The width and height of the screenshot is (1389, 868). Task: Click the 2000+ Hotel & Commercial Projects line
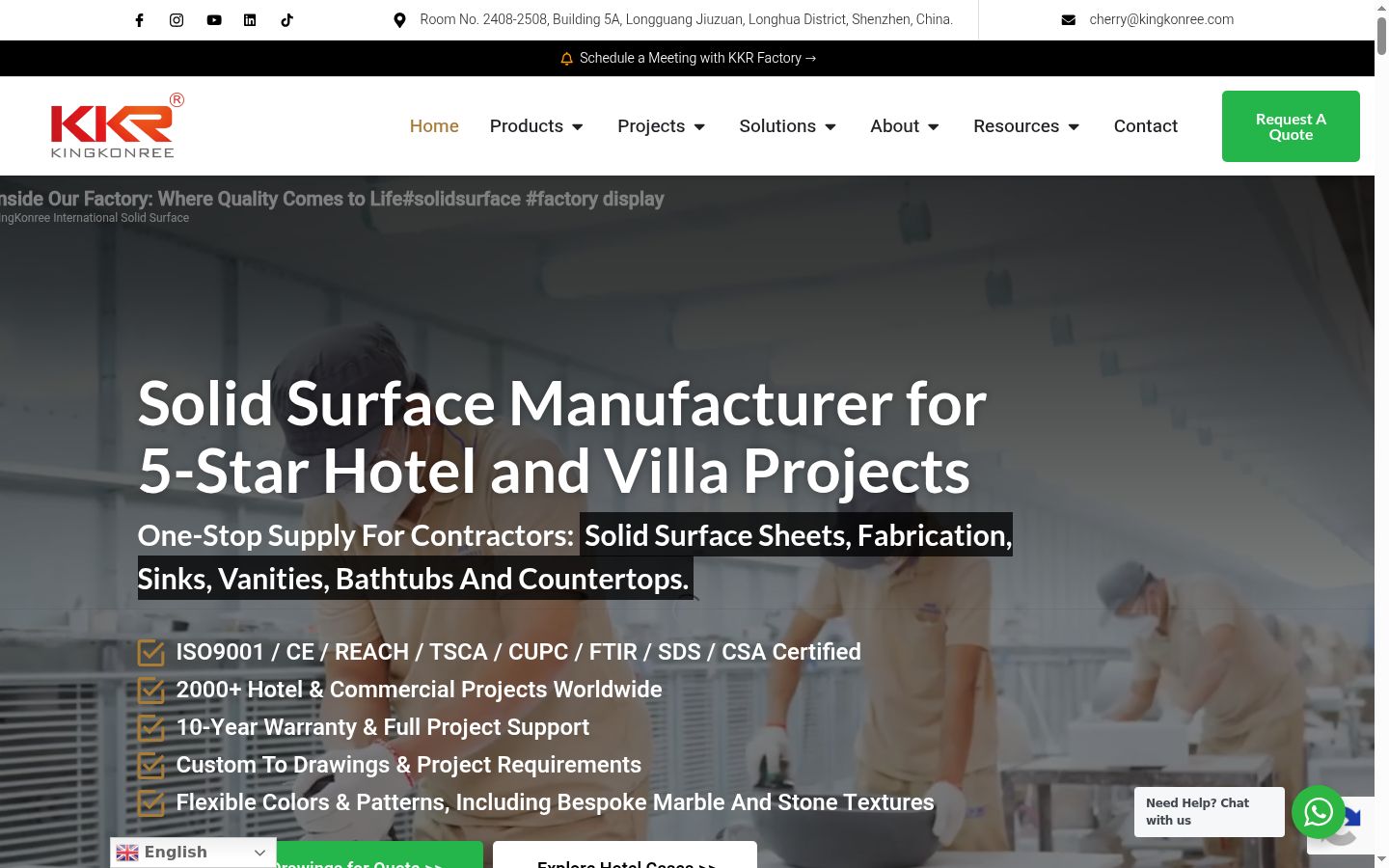[419, 690]
